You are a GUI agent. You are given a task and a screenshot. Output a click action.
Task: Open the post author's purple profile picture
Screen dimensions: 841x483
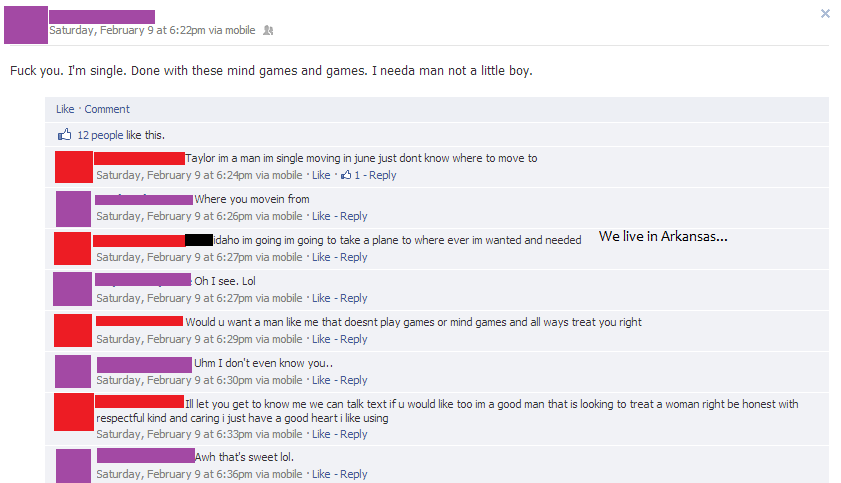tap(26, 25)
